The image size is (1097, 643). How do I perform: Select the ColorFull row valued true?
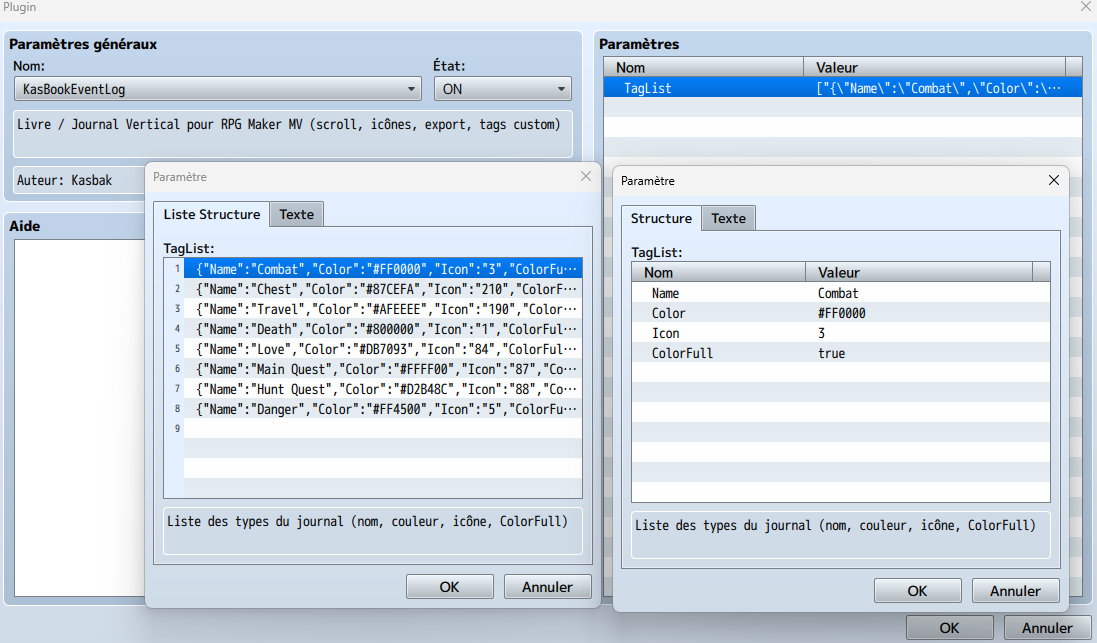(x=840, y=353)
